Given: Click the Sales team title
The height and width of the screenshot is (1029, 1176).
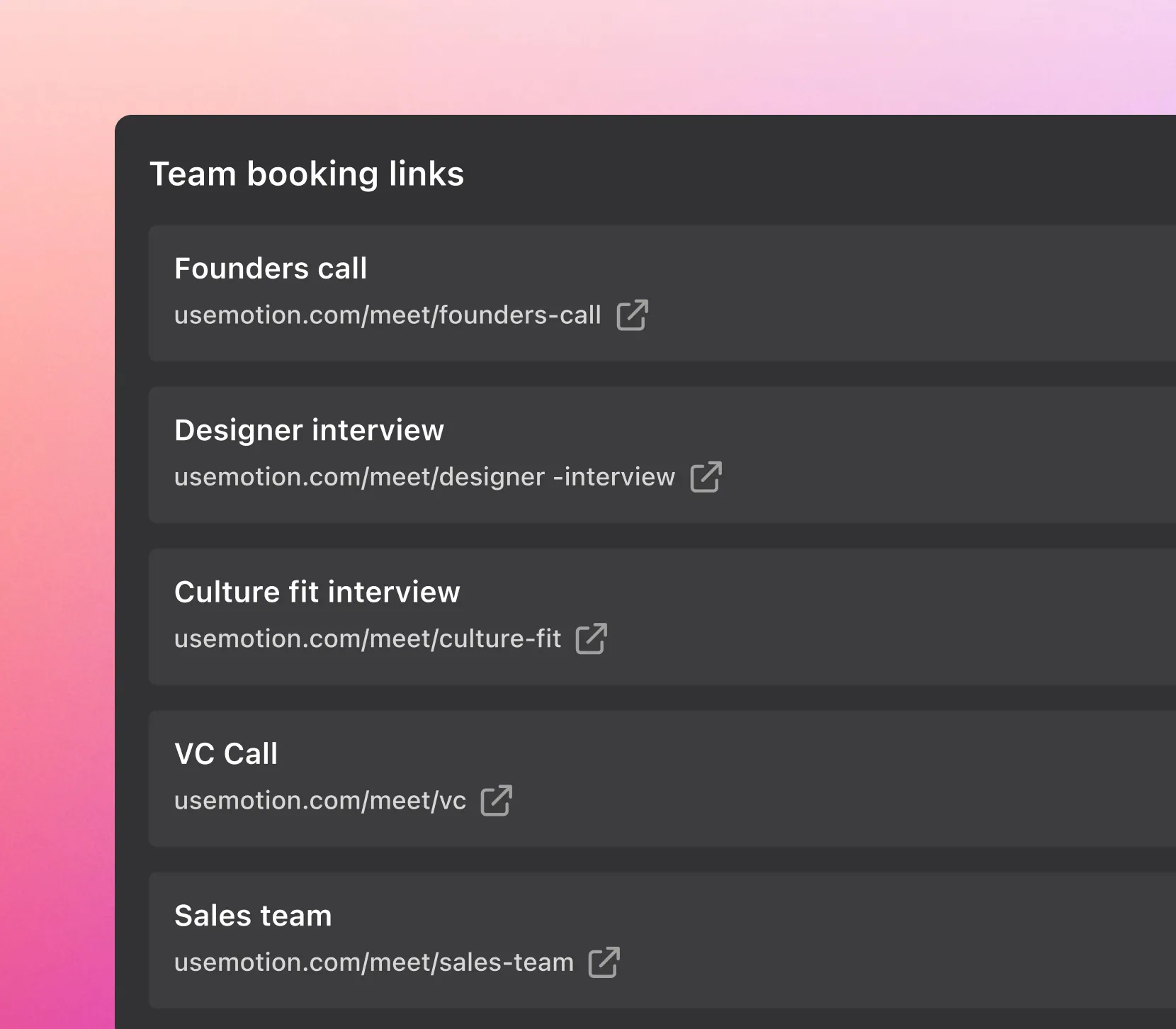Looking at the screenshot, I should tap(253, 916).
